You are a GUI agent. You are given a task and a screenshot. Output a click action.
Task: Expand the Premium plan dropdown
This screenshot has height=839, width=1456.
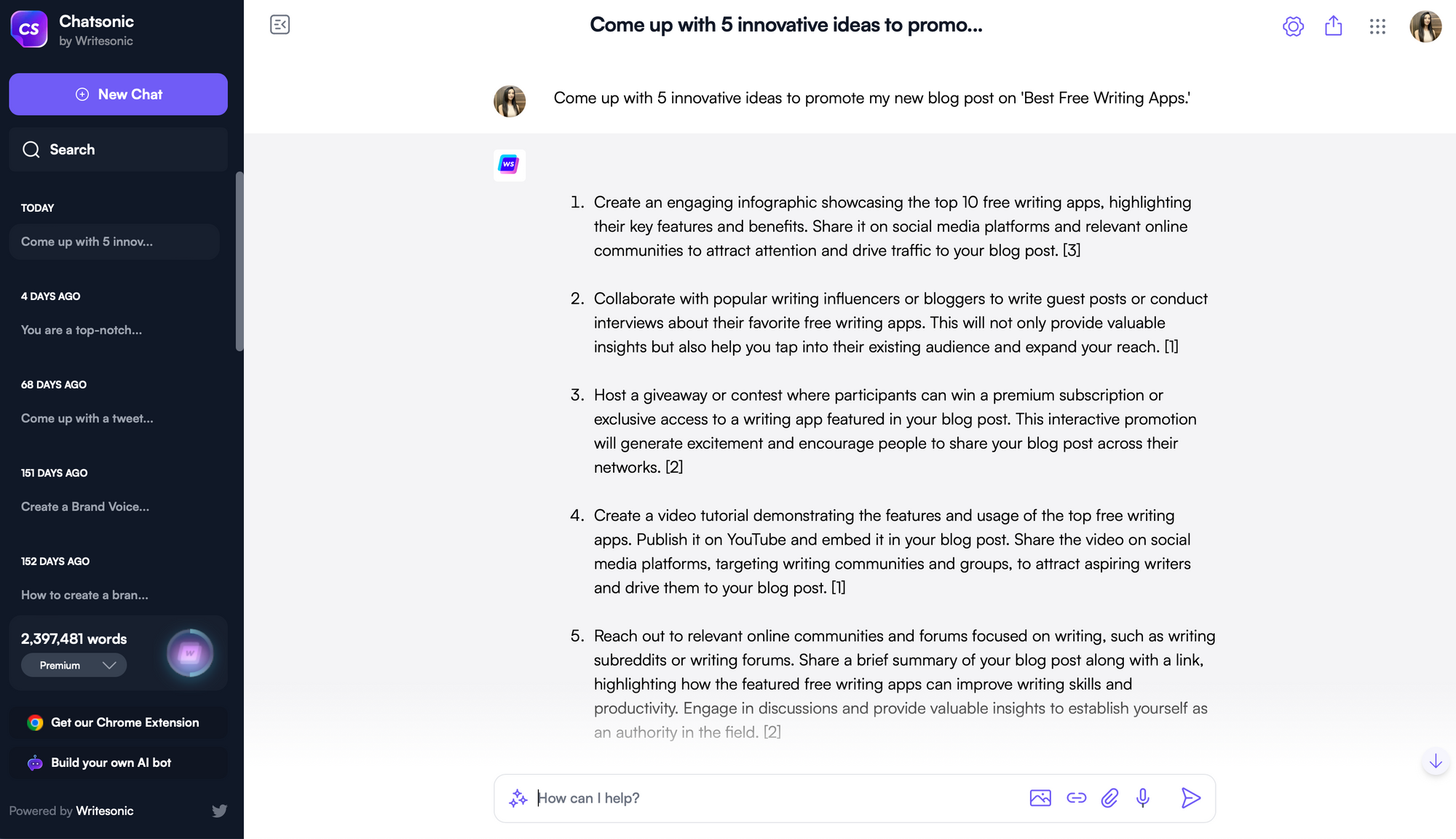(74, 665)
